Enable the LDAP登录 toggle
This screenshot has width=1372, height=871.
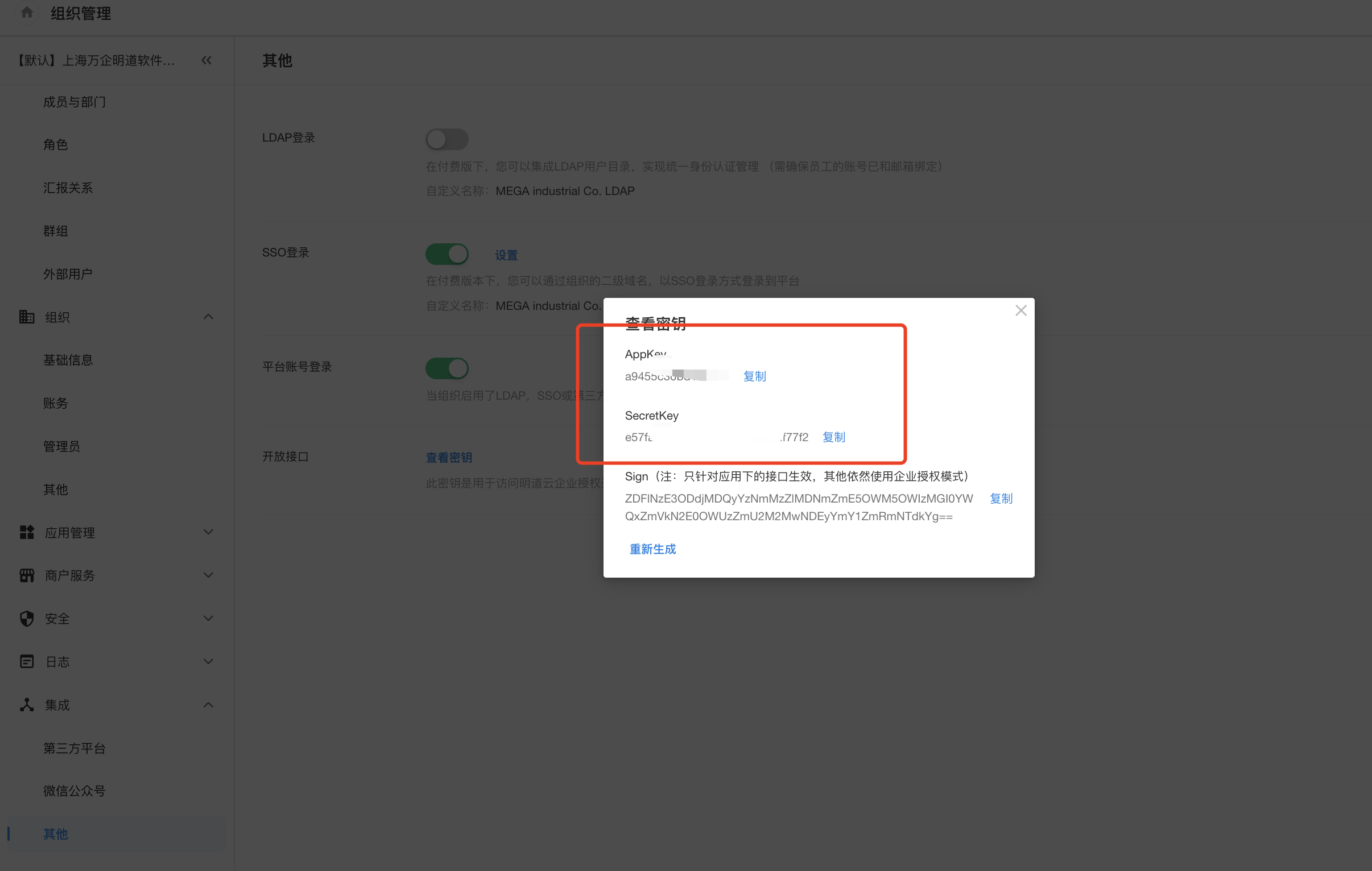(x=447, y=139)
